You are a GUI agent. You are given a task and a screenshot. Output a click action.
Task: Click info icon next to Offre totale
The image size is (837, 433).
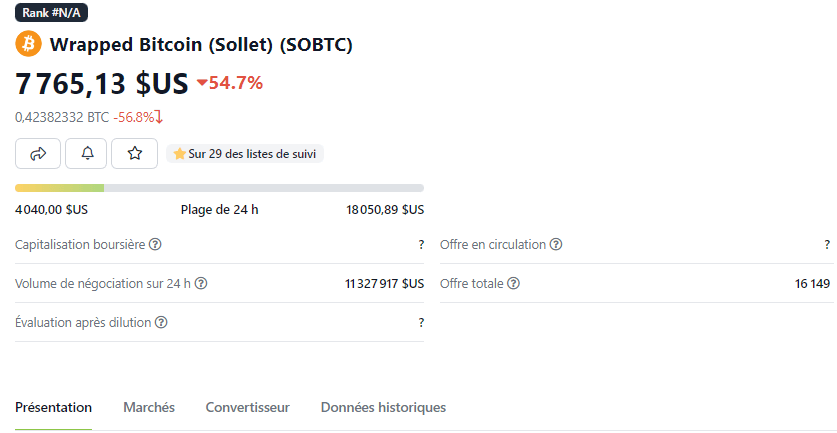coord(513,283)
